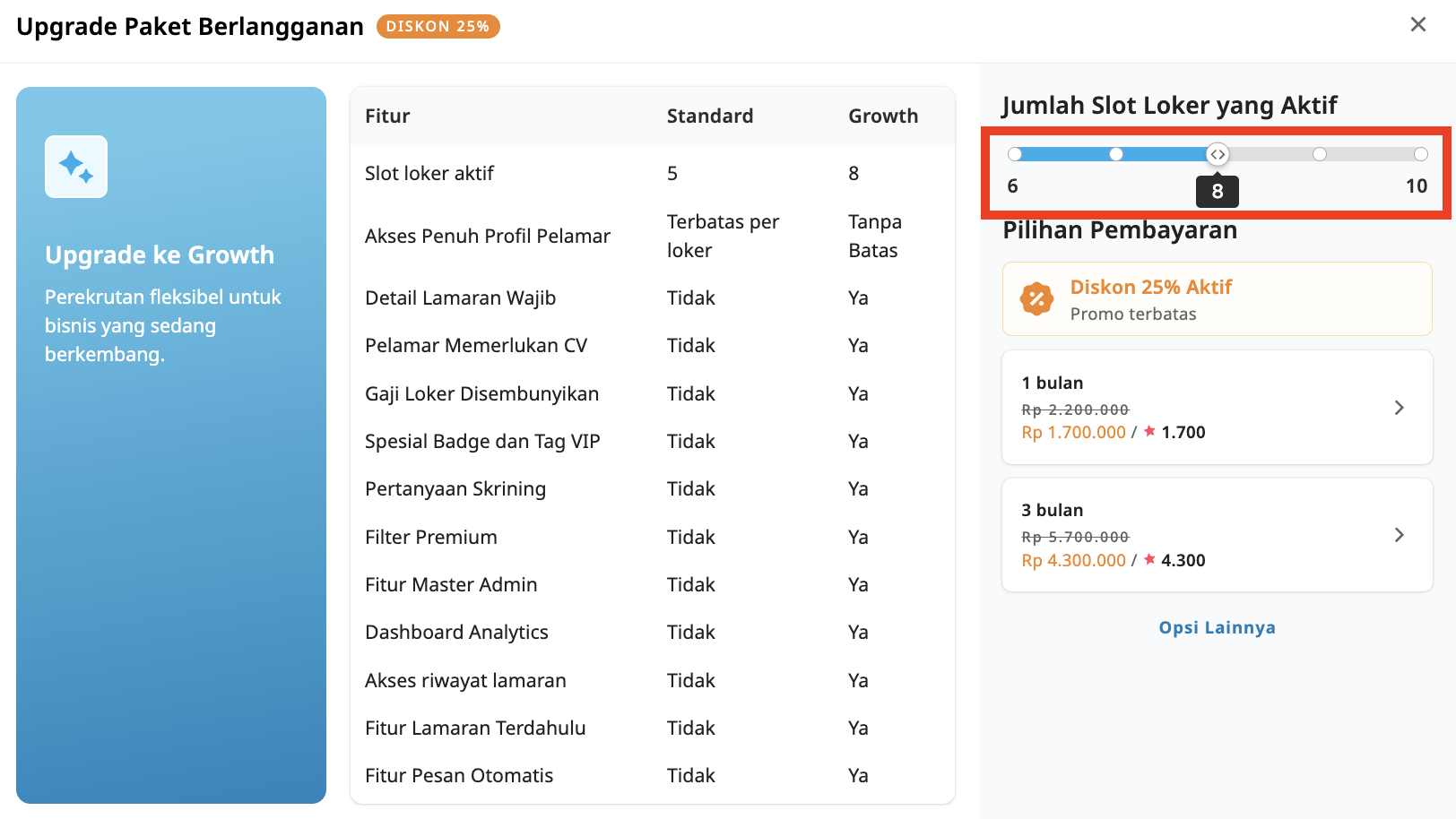1456x819 pixels.
Task: Open Opsi Lainnya for more payment options
Action: 1217,627
